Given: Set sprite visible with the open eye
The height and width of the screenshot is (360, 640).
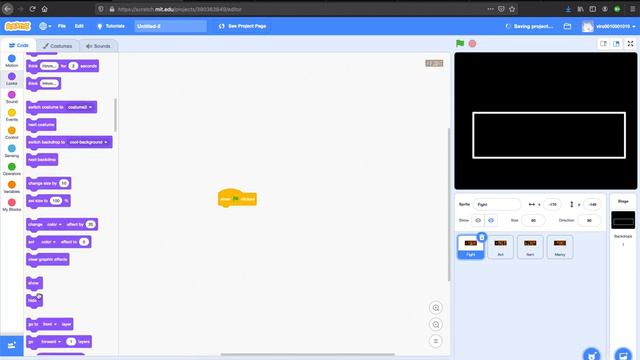Looking at the screenshot, I should click(478, 220).
